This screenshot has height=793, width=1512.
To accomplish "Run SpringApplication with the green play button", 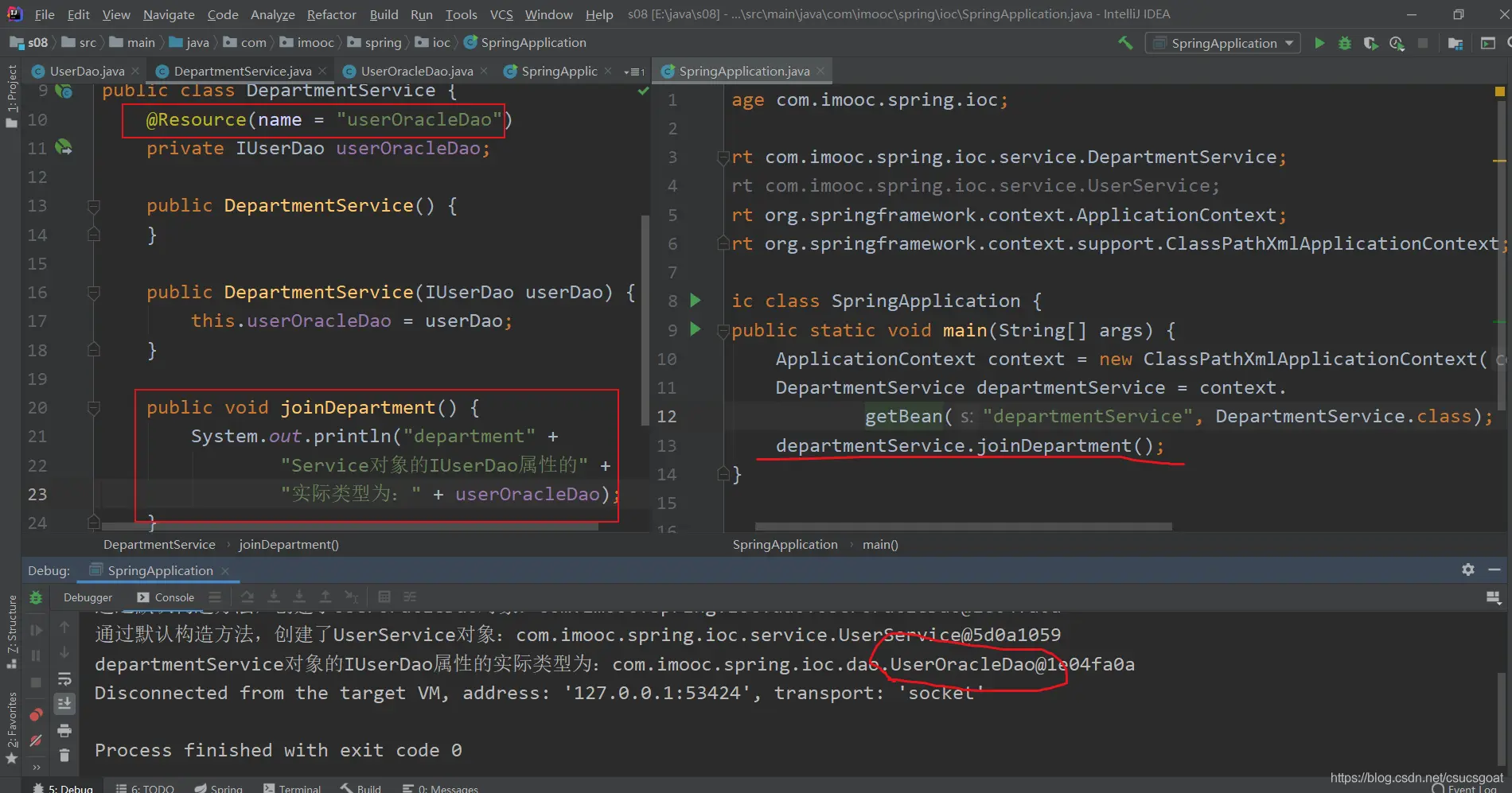I will [1319, 43].
